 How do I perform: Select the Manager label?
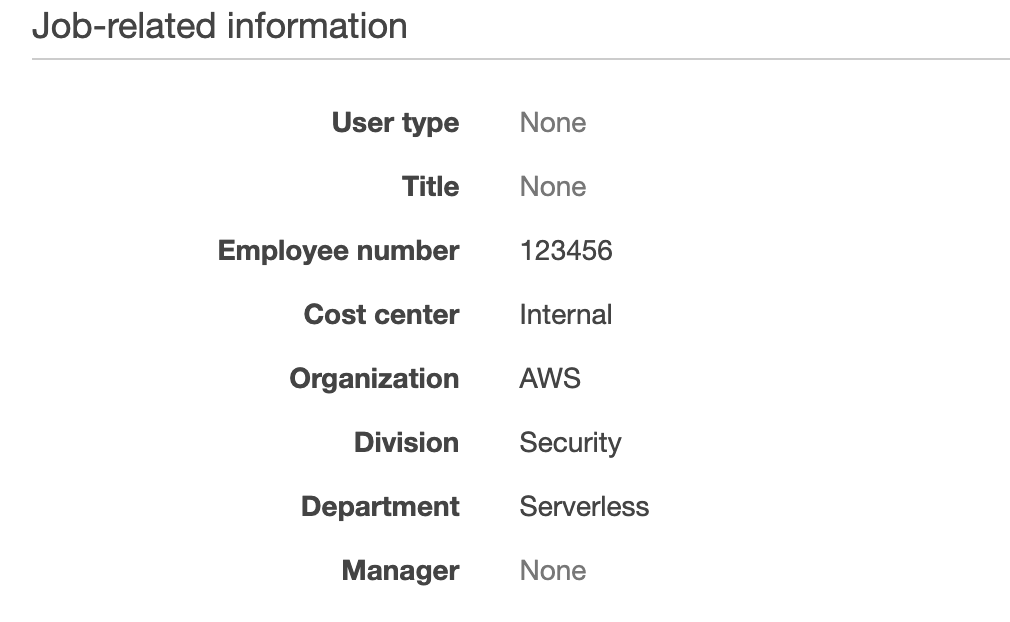400,570
